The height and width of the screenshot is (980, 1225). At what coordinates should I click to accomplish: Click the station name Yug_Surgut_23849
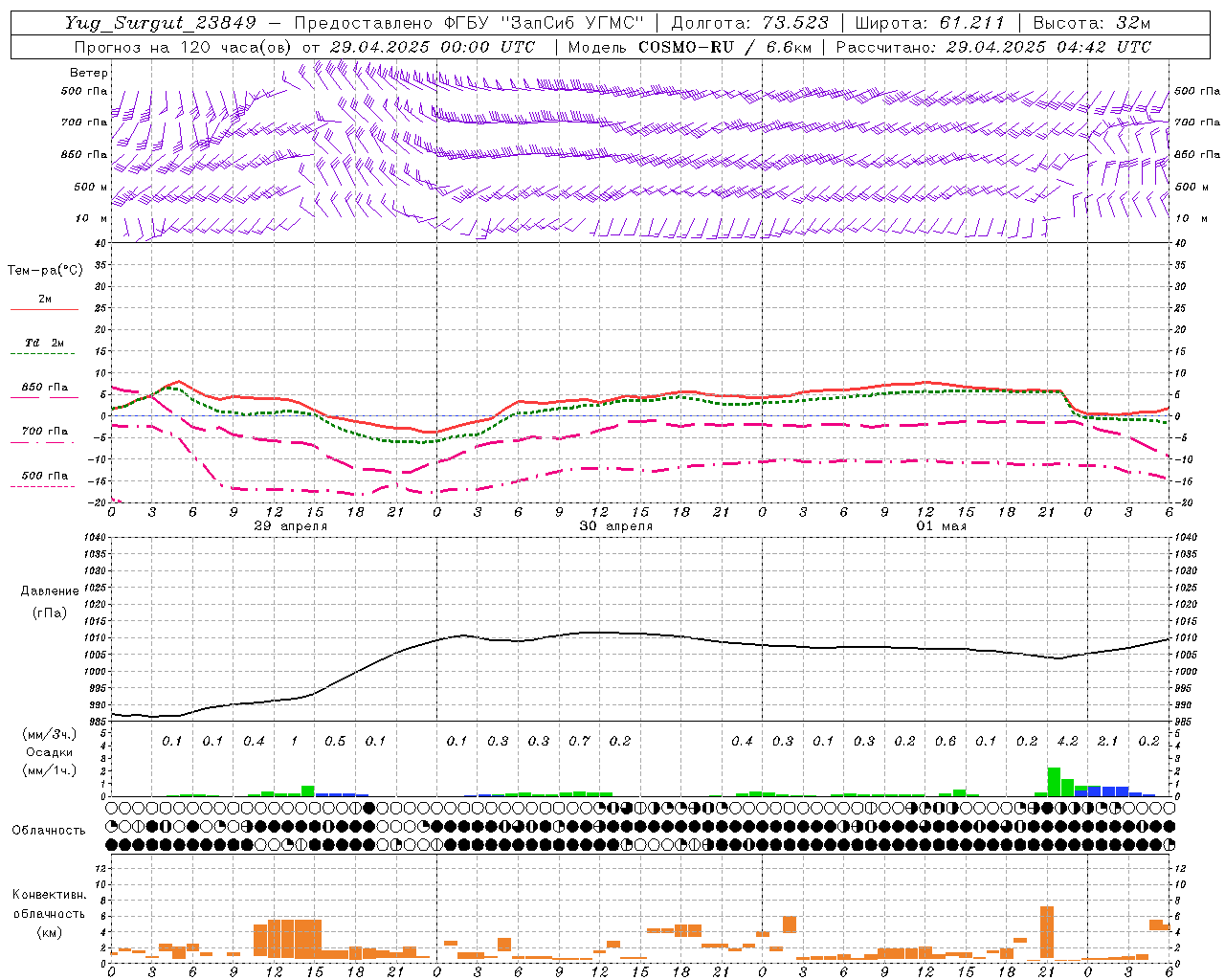click(x=161, y=23)
